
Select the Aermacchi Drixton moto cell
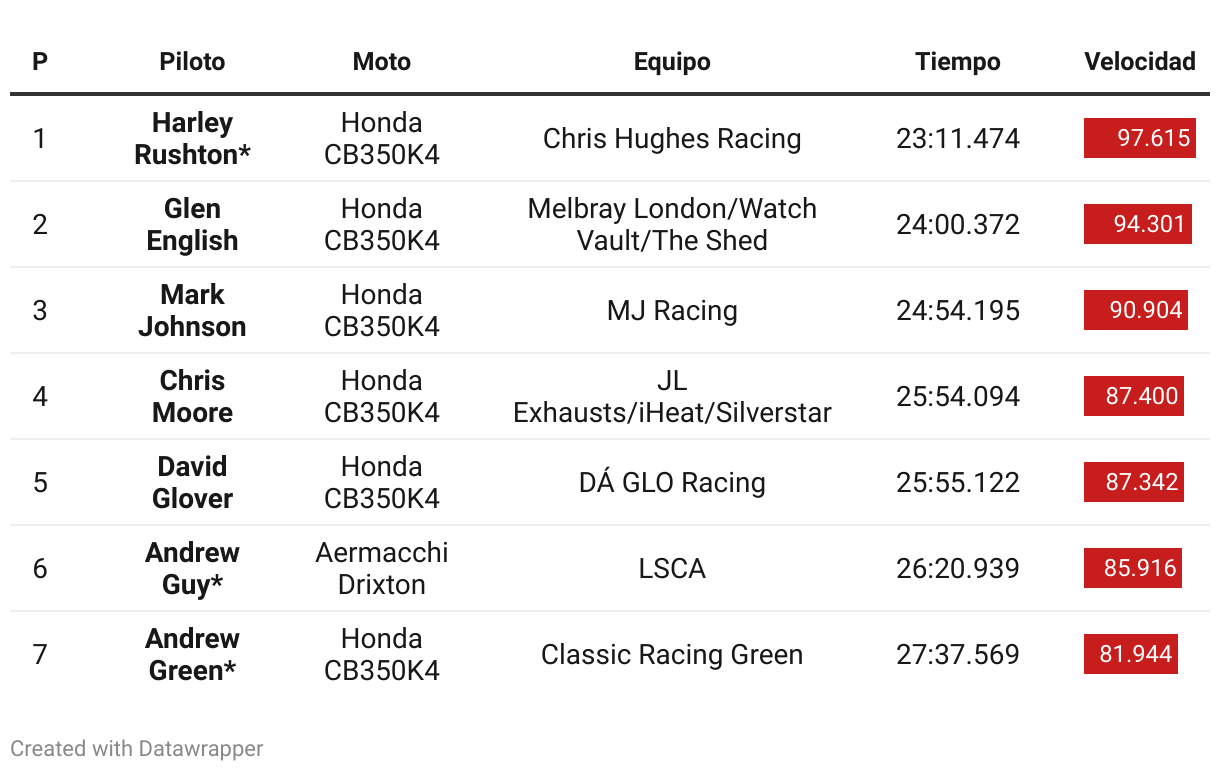coord(382,568)
